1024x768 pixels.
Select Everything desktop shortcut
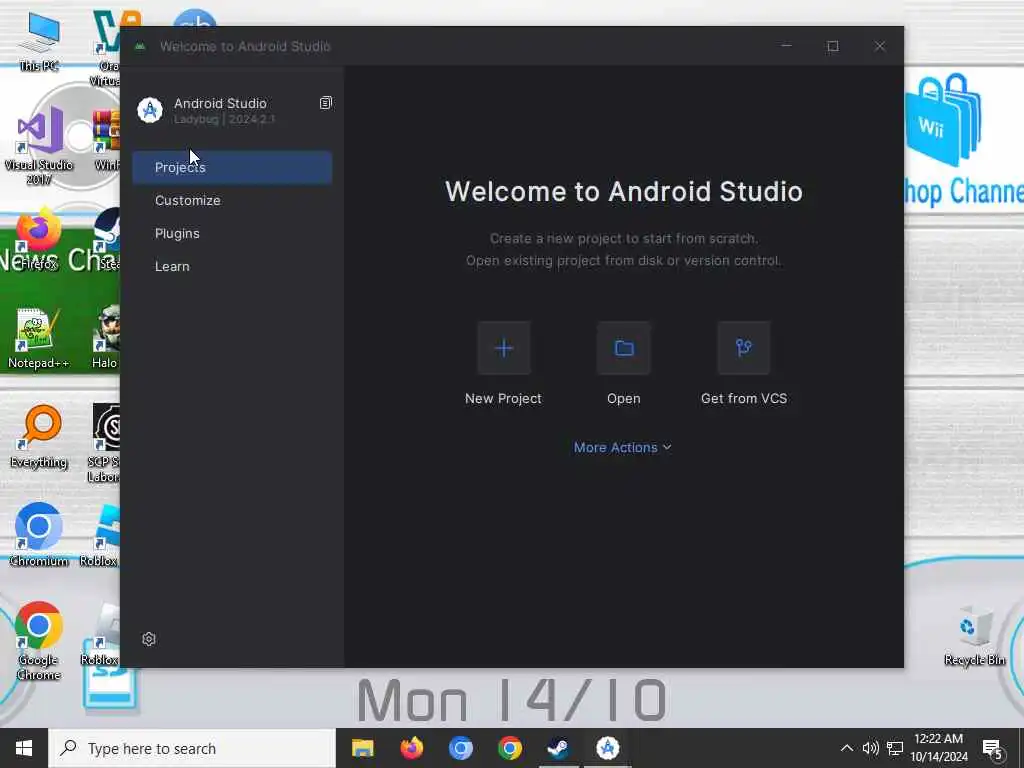(x=39, y=437)
